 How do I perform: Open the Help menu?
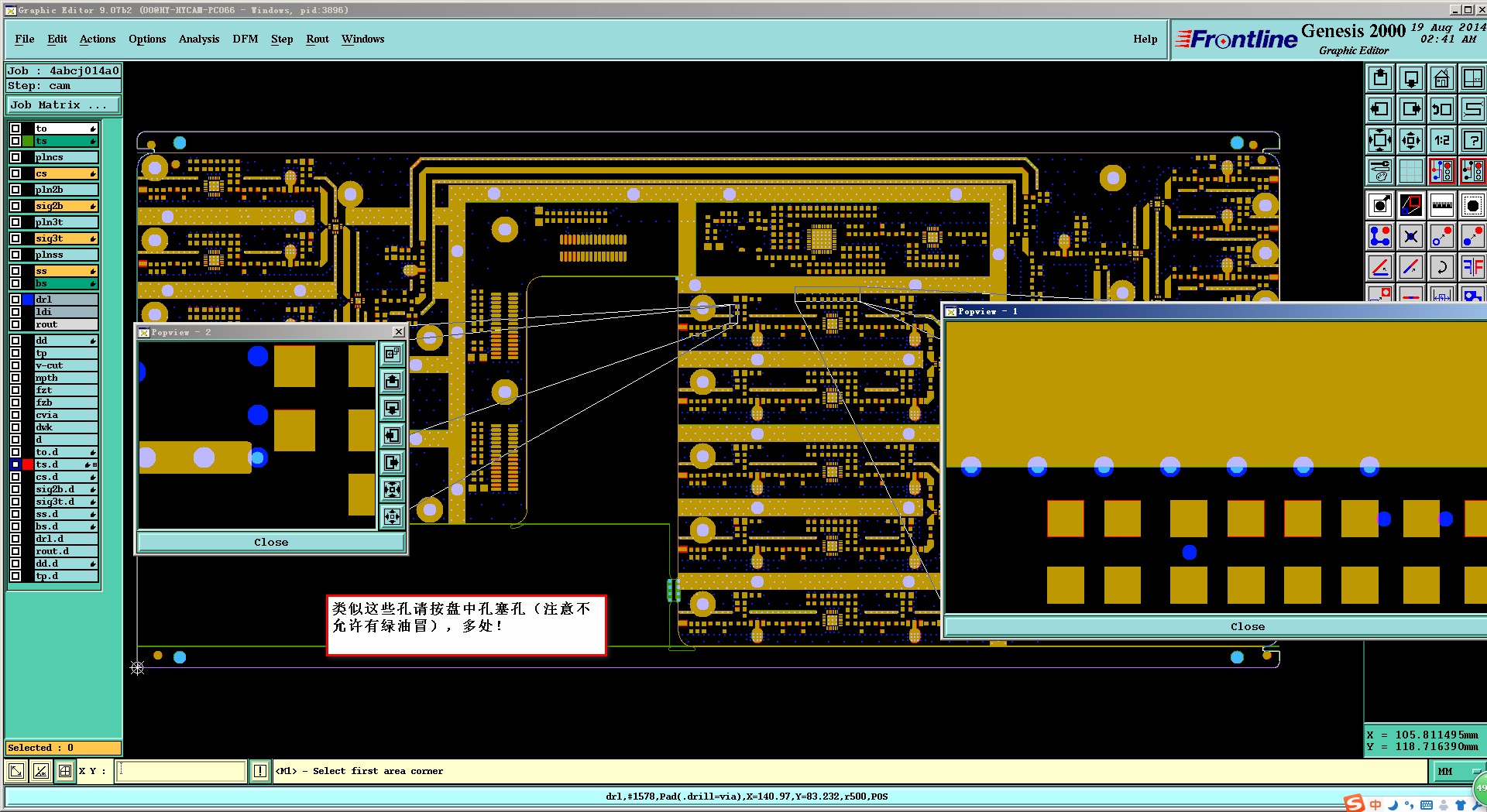tap(1145, 39)
